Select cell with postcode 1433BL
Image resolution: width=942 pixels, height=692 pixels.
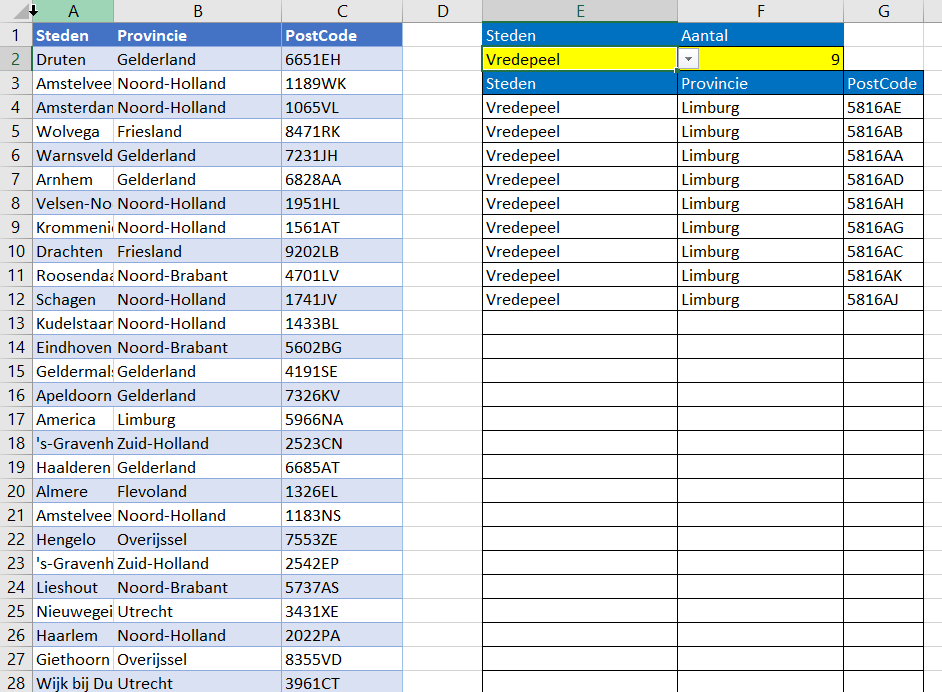342,323
